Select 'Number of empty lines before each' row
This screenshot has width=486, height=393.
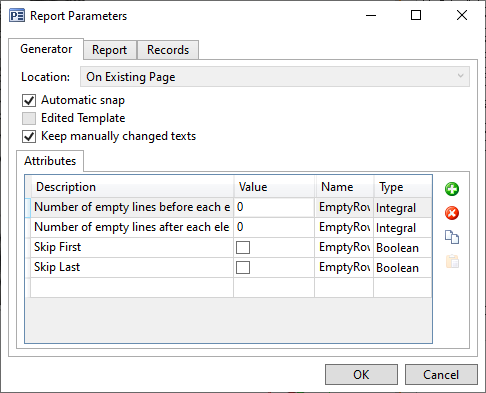pos(132,207)
